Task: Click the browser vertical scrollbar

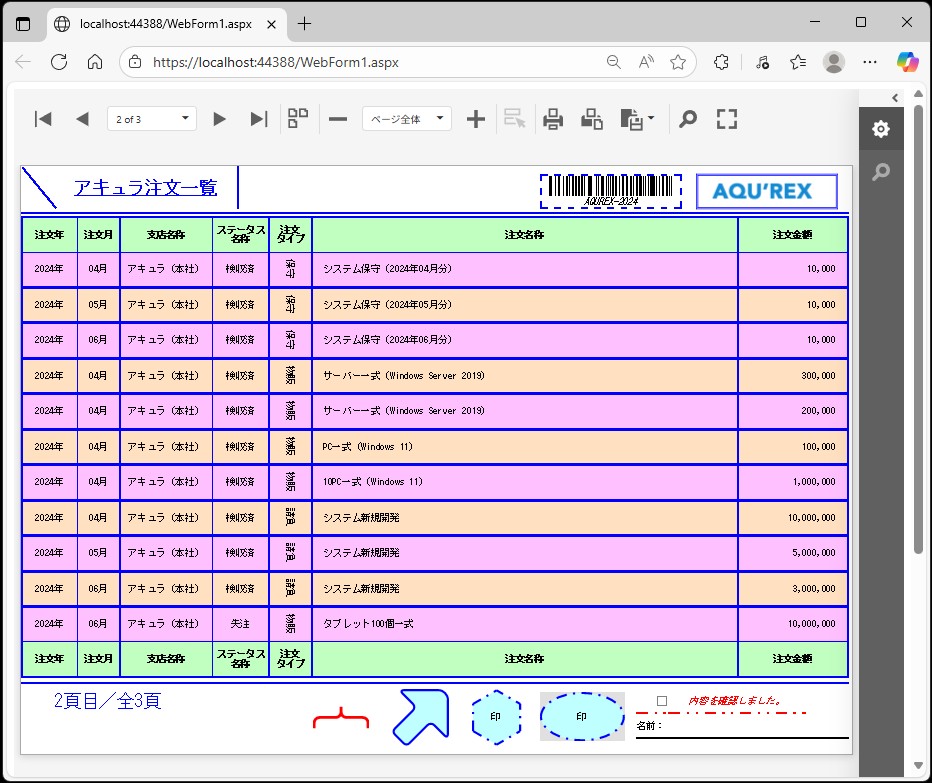Action: click(918, 330)
